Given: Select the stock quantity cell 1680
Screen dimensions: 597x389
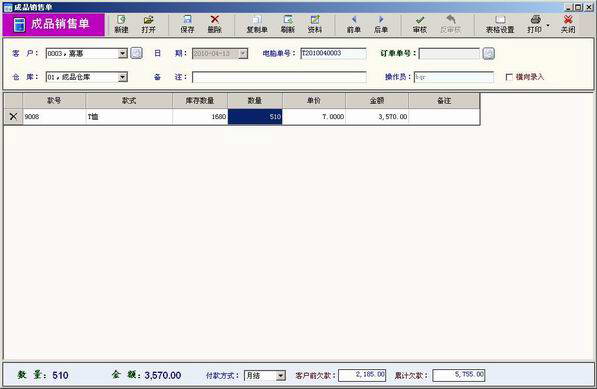Looking at the screenshot, I should tap(200, 116).
